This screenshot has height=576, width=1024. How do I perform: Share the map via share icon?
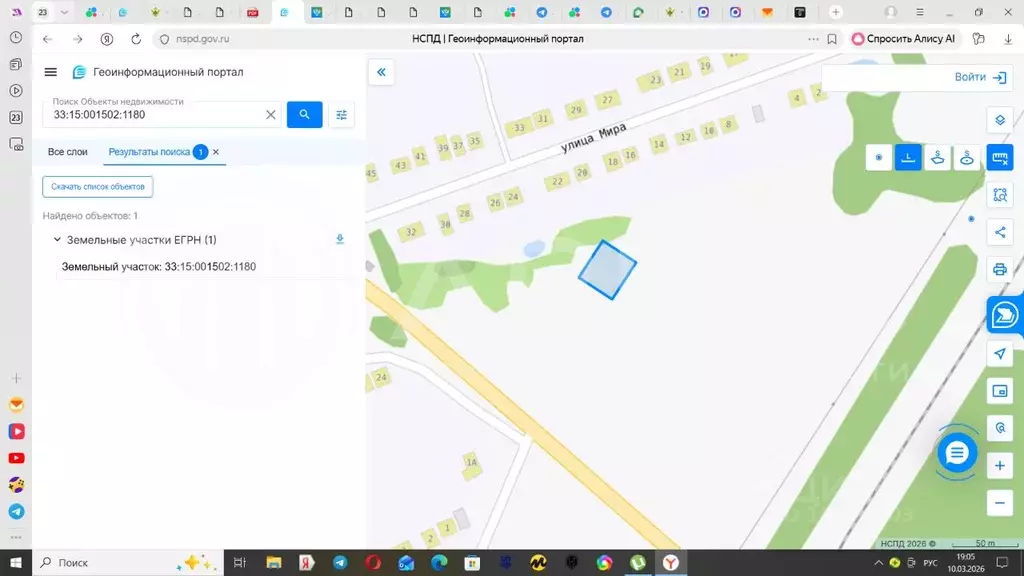[1000, 232]
